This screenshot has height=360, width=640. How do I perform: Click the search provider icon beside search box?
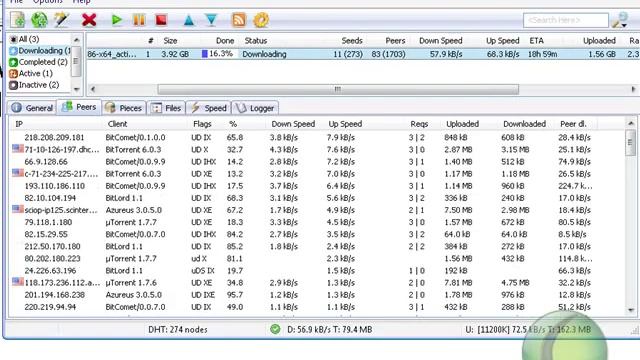point(620,20)
